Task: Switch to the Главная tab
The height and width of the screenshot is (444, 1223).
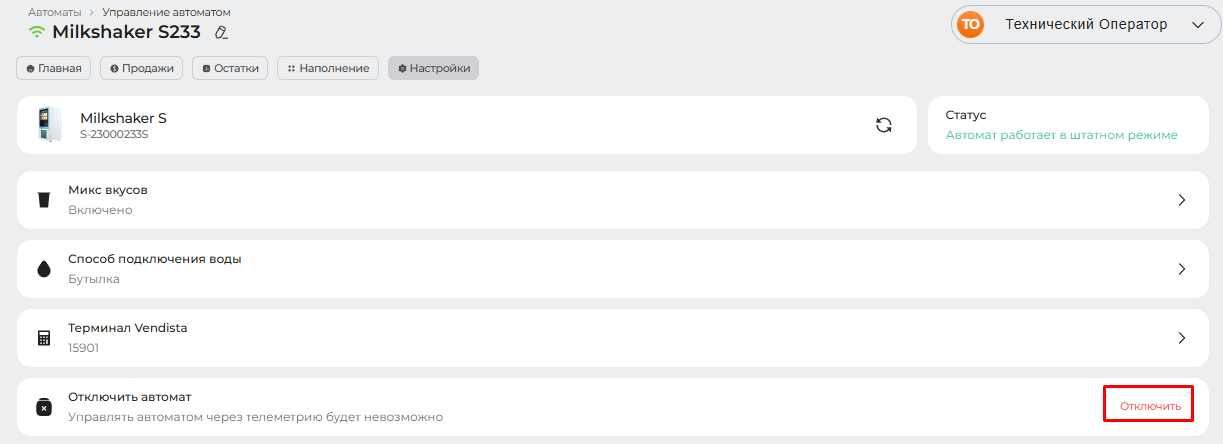Action: point(54,68)
